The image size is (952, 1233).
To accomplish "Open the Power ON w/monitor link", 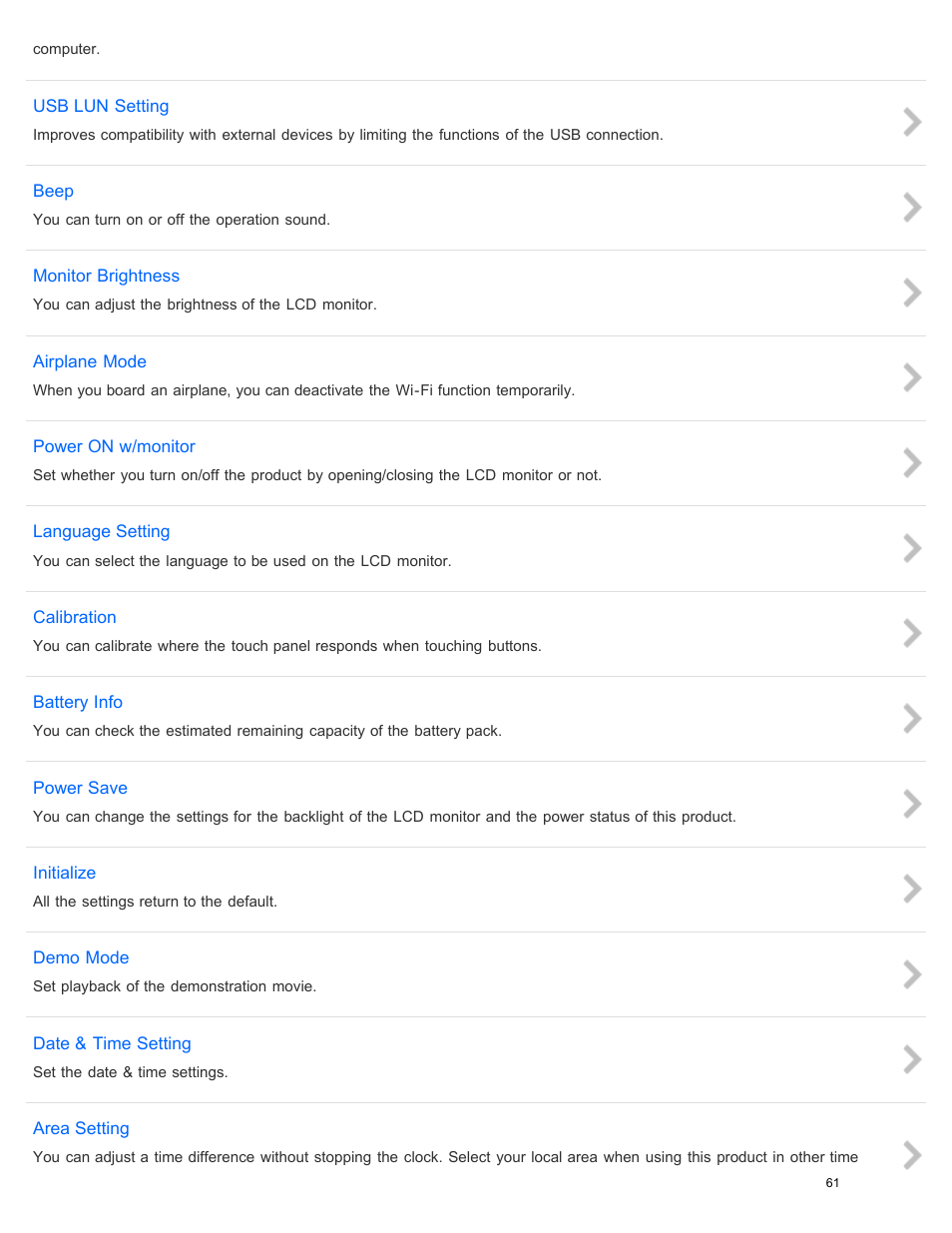I will click(114, 446).
